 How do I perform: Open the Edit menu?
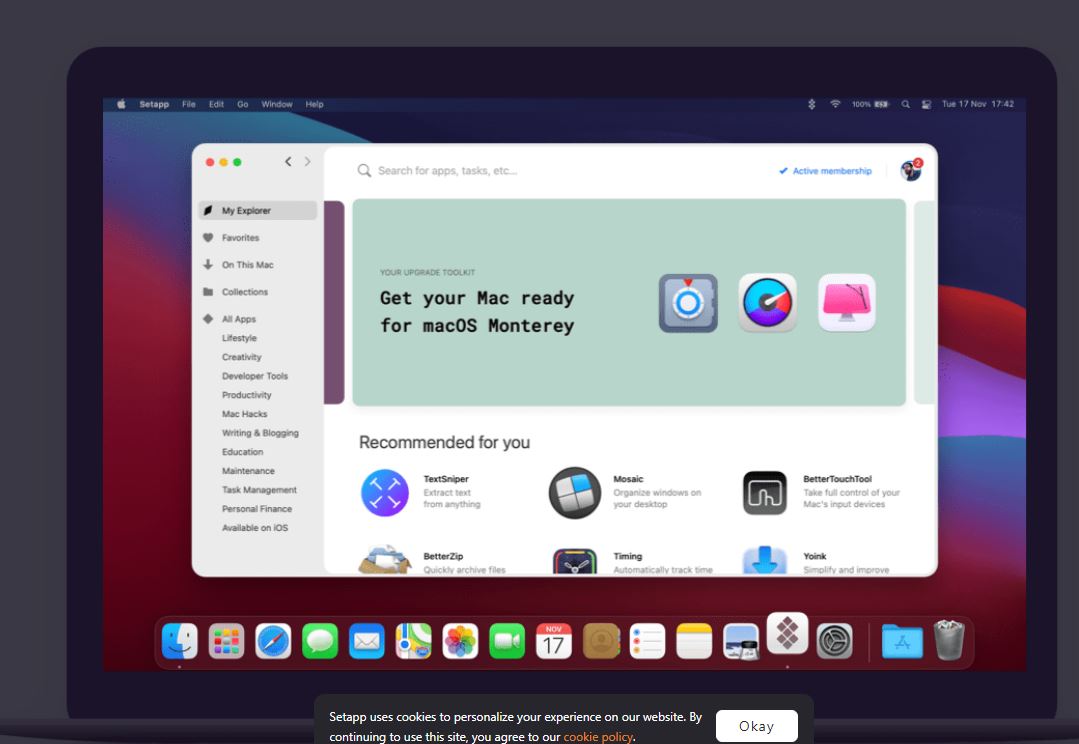[x=216, y=105]
